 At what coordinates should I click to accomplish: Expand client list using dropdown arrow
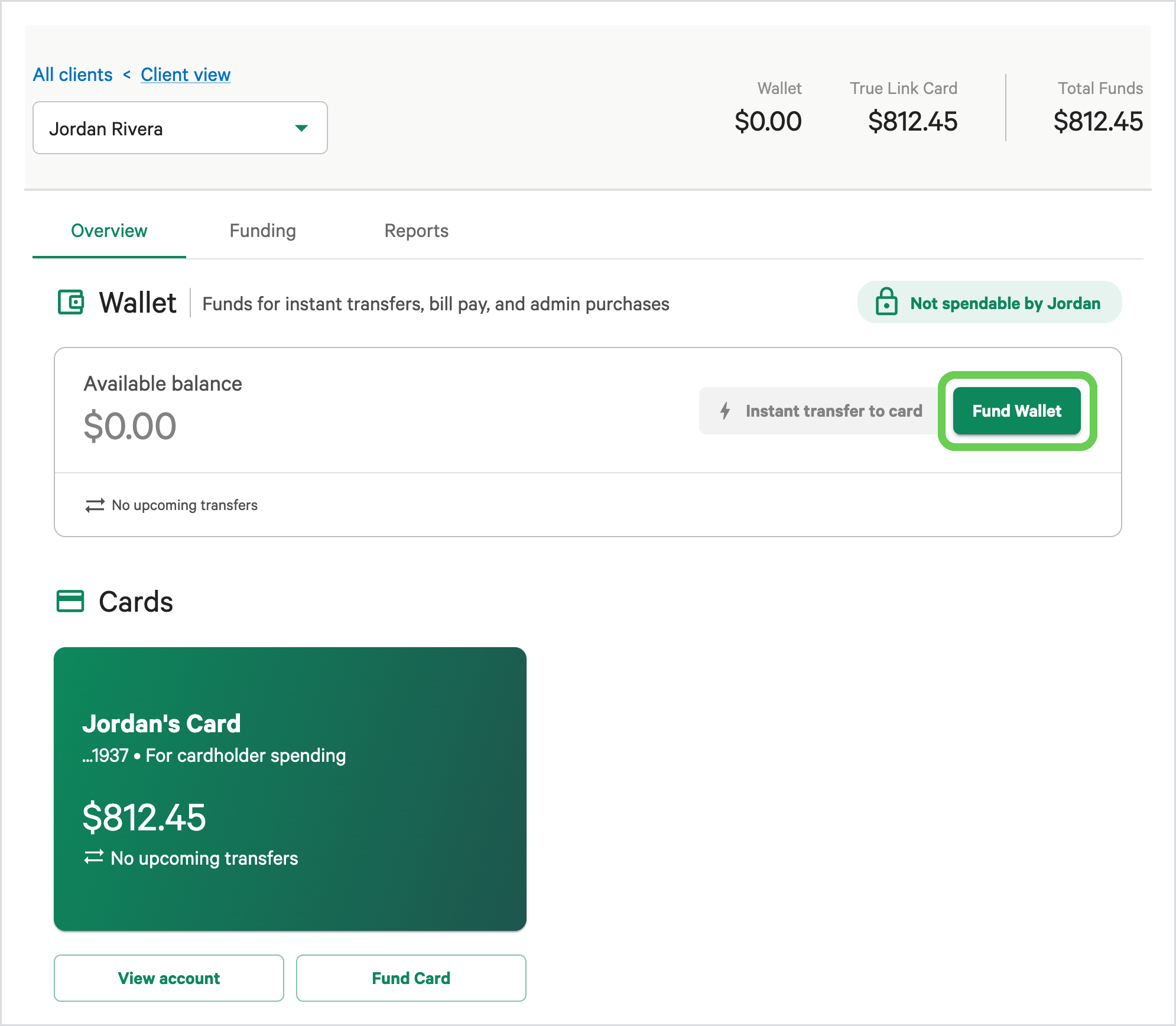click(x=301, y=128)
